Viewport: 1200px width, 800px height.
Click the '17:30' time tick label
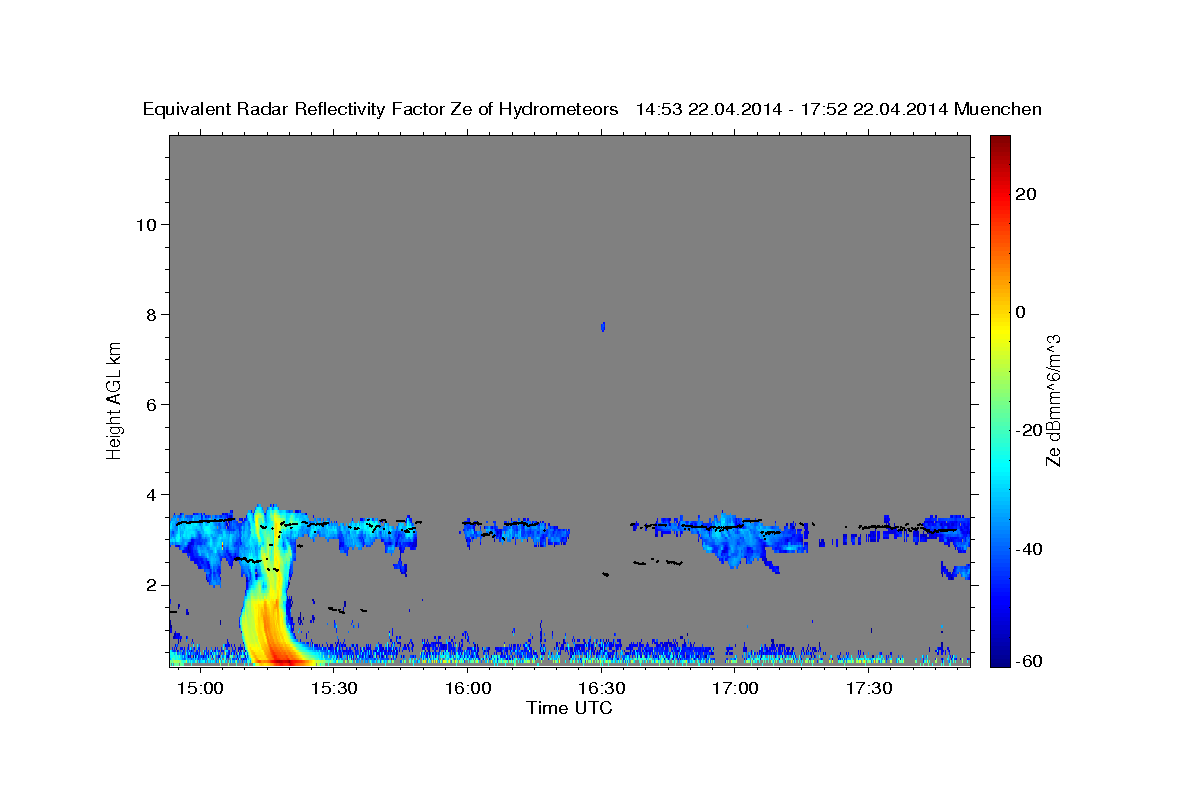point(870,688)
